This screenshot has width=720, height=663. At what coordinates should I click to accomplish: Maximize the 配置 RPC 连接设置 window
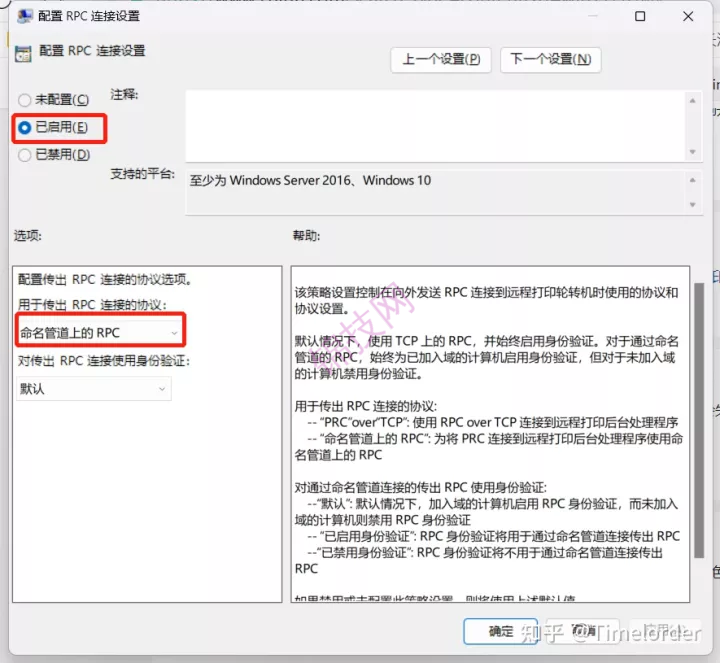coord(640,17)
